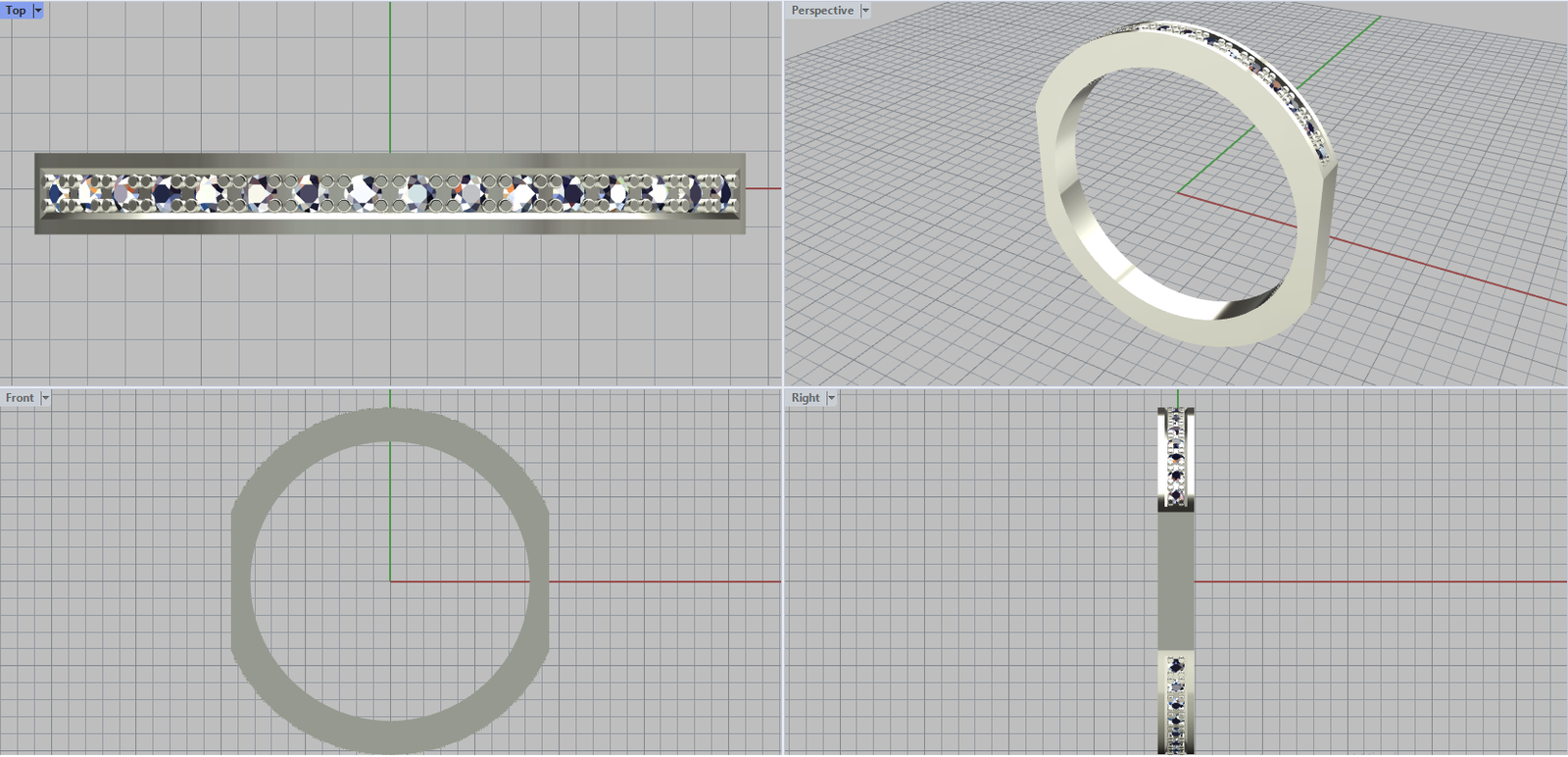The width and height of the screenshot is (1568, 757).
Task: Click the Perspective viewport title label
Action: (x=822, y=10)
